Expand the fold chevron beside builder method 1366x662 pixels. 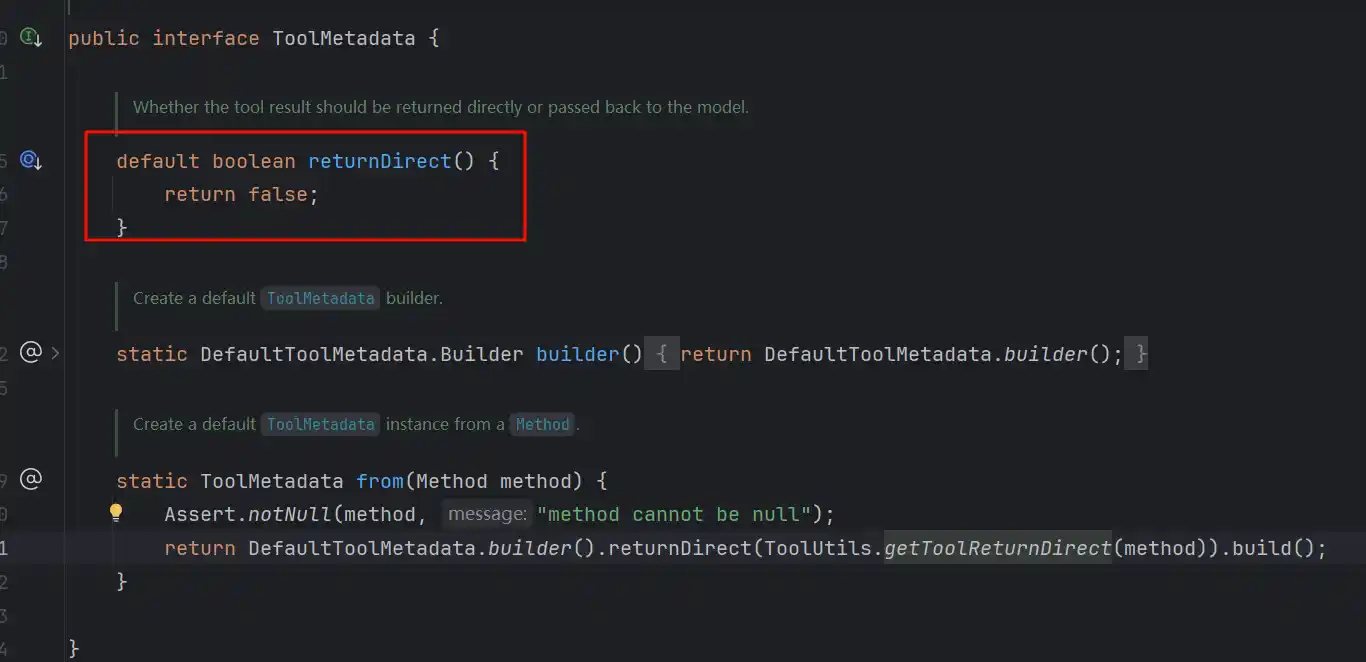[55, 353]
